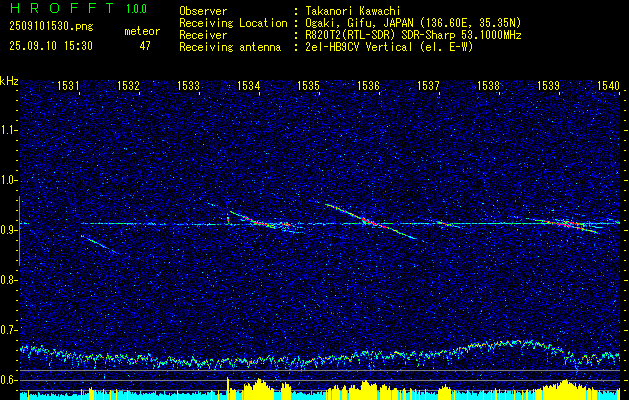This screenshot has width=629, height=400.
Task: Click the 1534 time marker
Action: (x=248, y=85)
